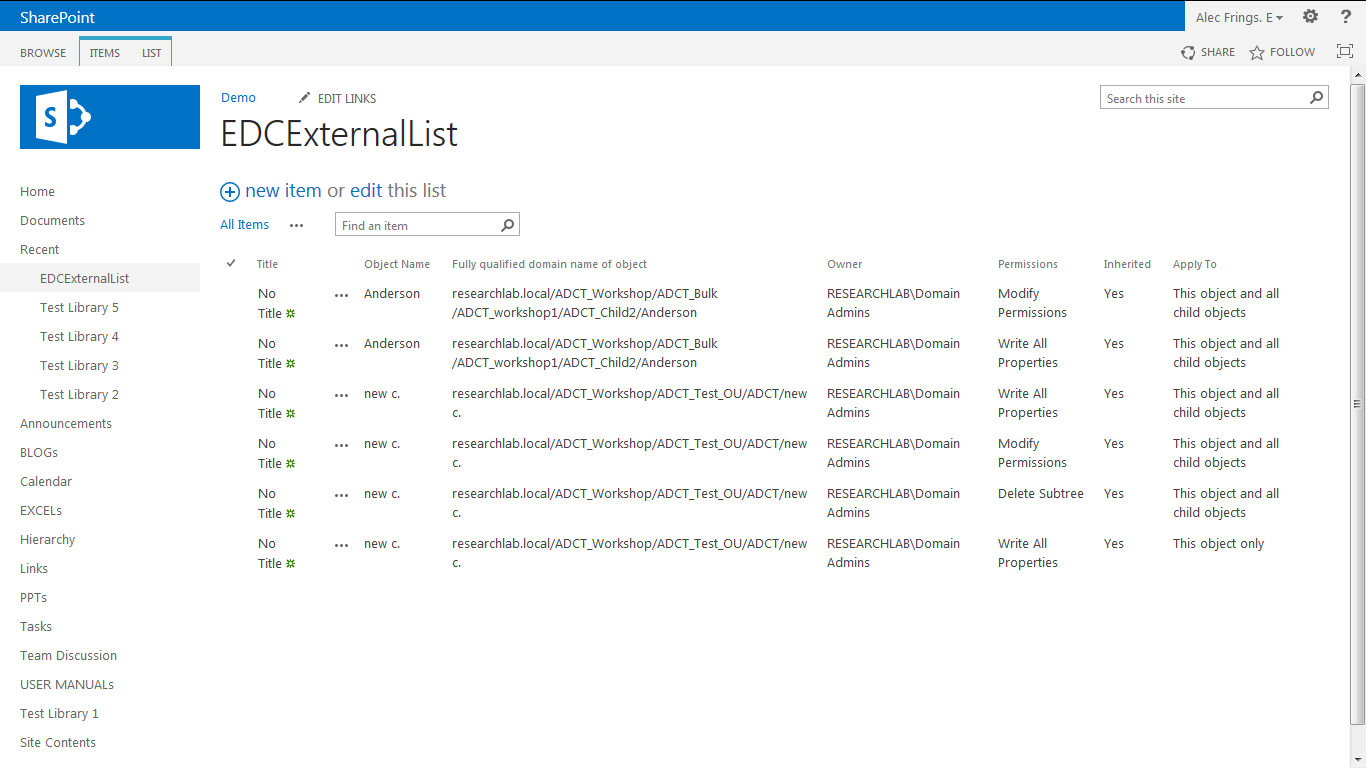Switch to the ITEMS ribbon tab

click(105, 53)
